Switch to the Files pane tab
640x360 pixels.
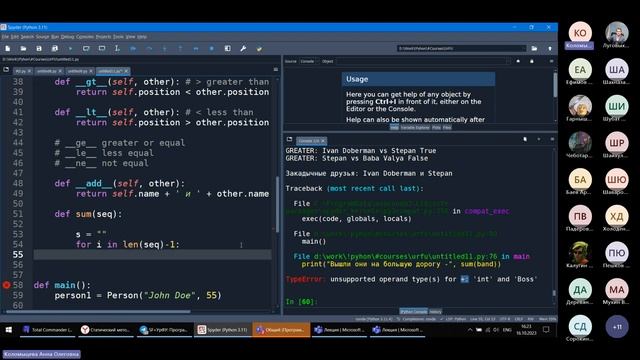point(447,128)
